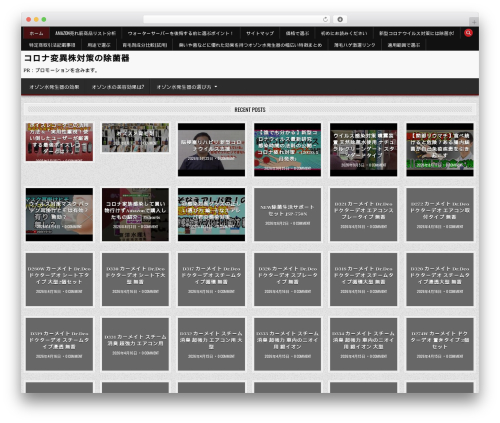Screen dimensions: 500x423
Task: Open the 薄毛ハゲ リンク menu item
Action: tap(355, 45)
